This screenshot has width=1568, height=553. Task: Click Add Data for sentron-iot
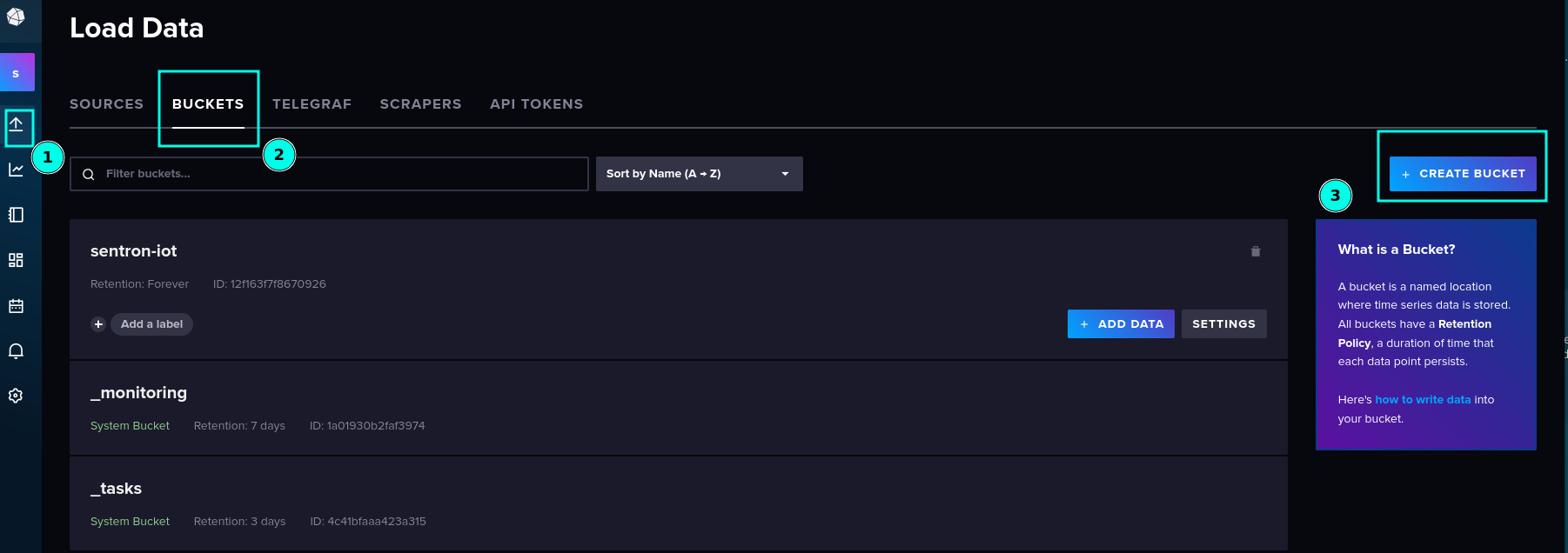[x=1121, y=324]
